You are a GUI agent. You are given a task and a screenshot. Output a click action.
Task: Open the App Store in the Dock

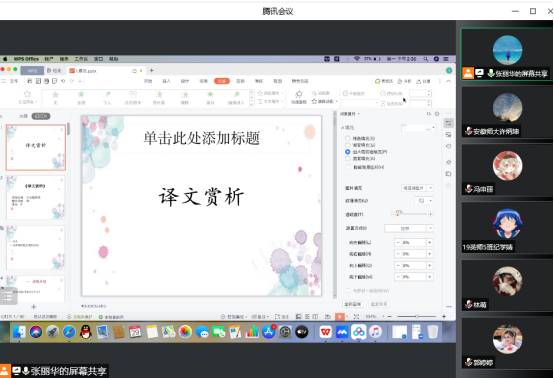point(269,332)
